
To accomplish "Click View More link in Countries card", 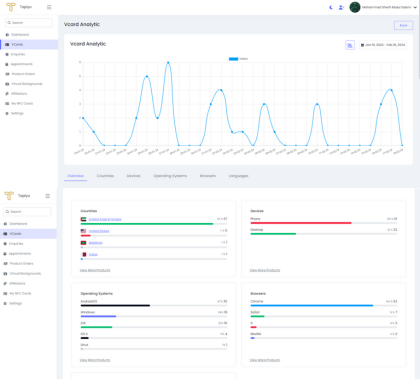I will click(95, 270).
